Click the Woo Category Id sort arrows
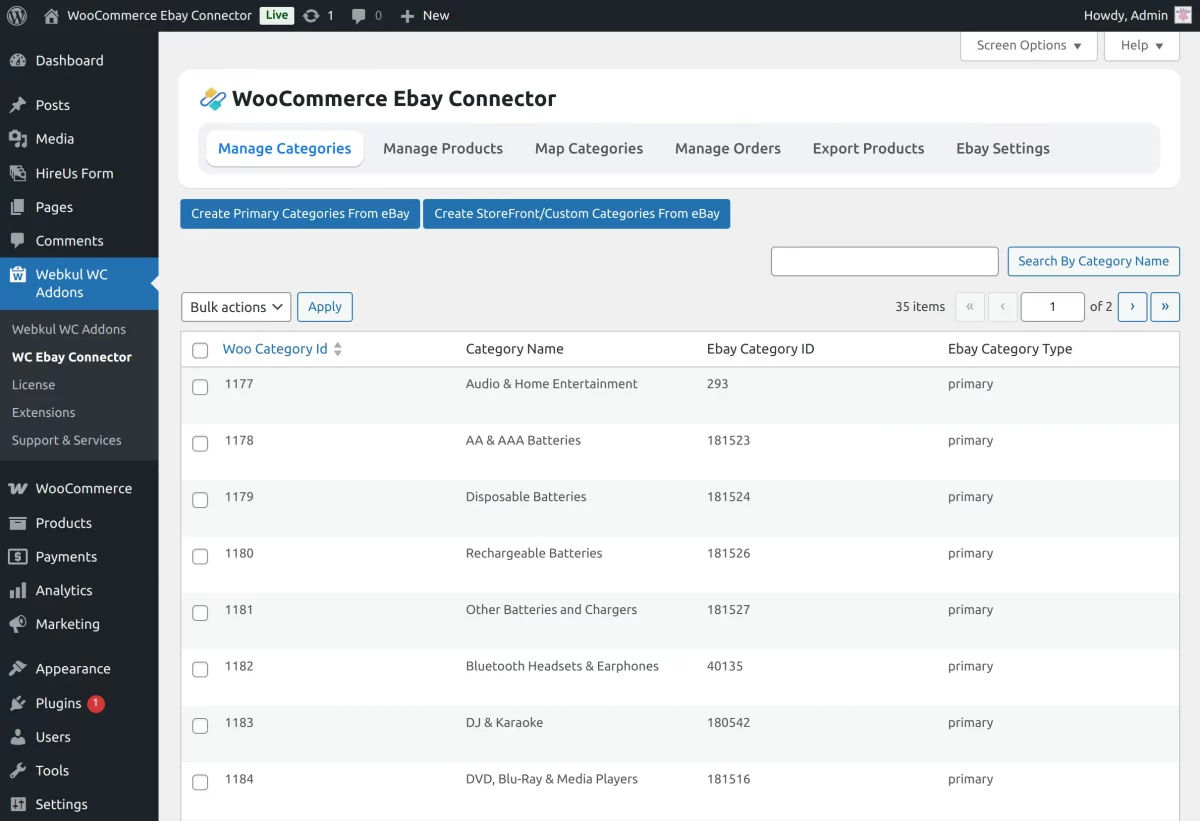The image size is (1200, 821). pos(338,349)
